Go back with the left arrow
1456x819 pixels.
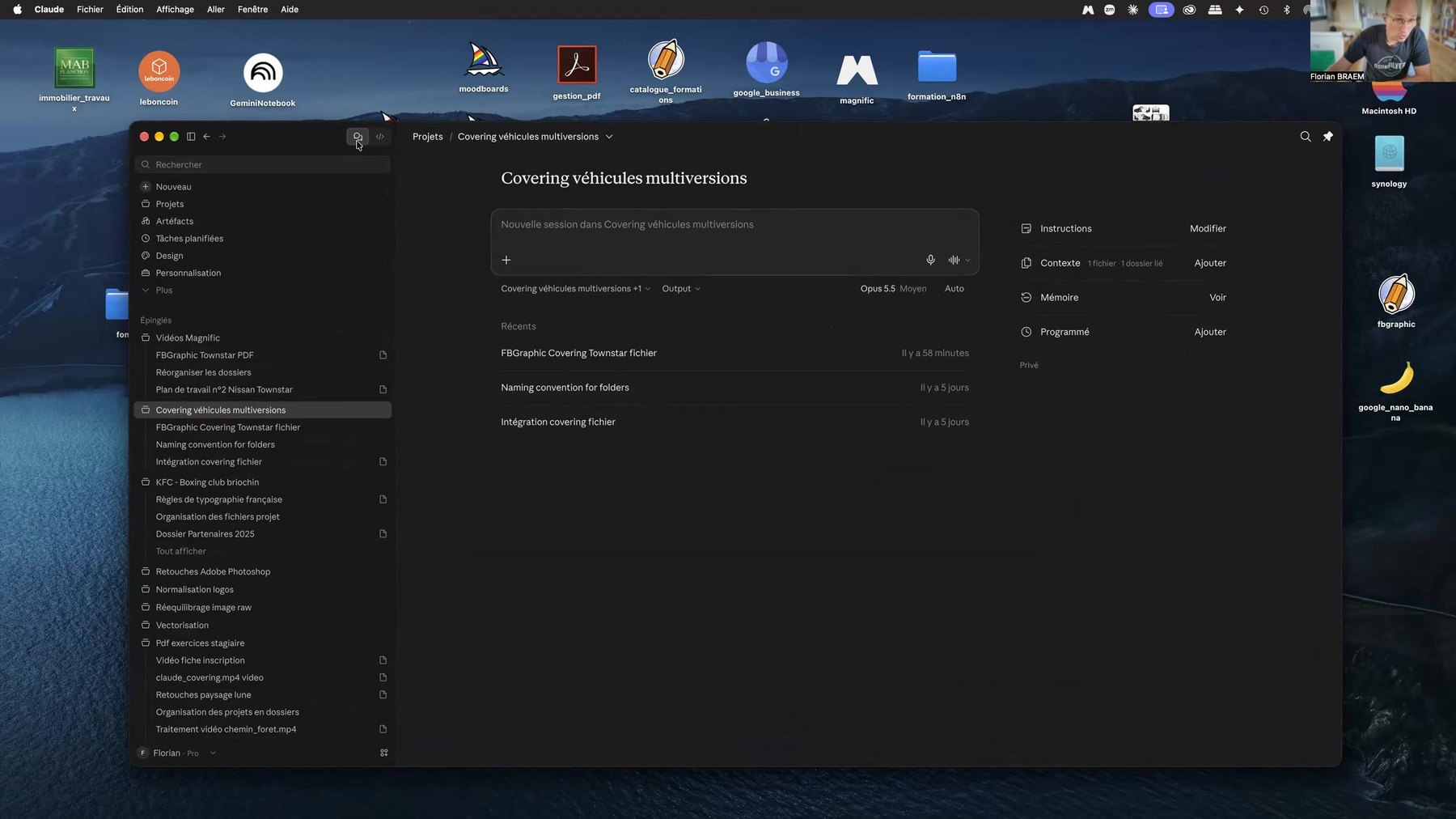(207, 137)
